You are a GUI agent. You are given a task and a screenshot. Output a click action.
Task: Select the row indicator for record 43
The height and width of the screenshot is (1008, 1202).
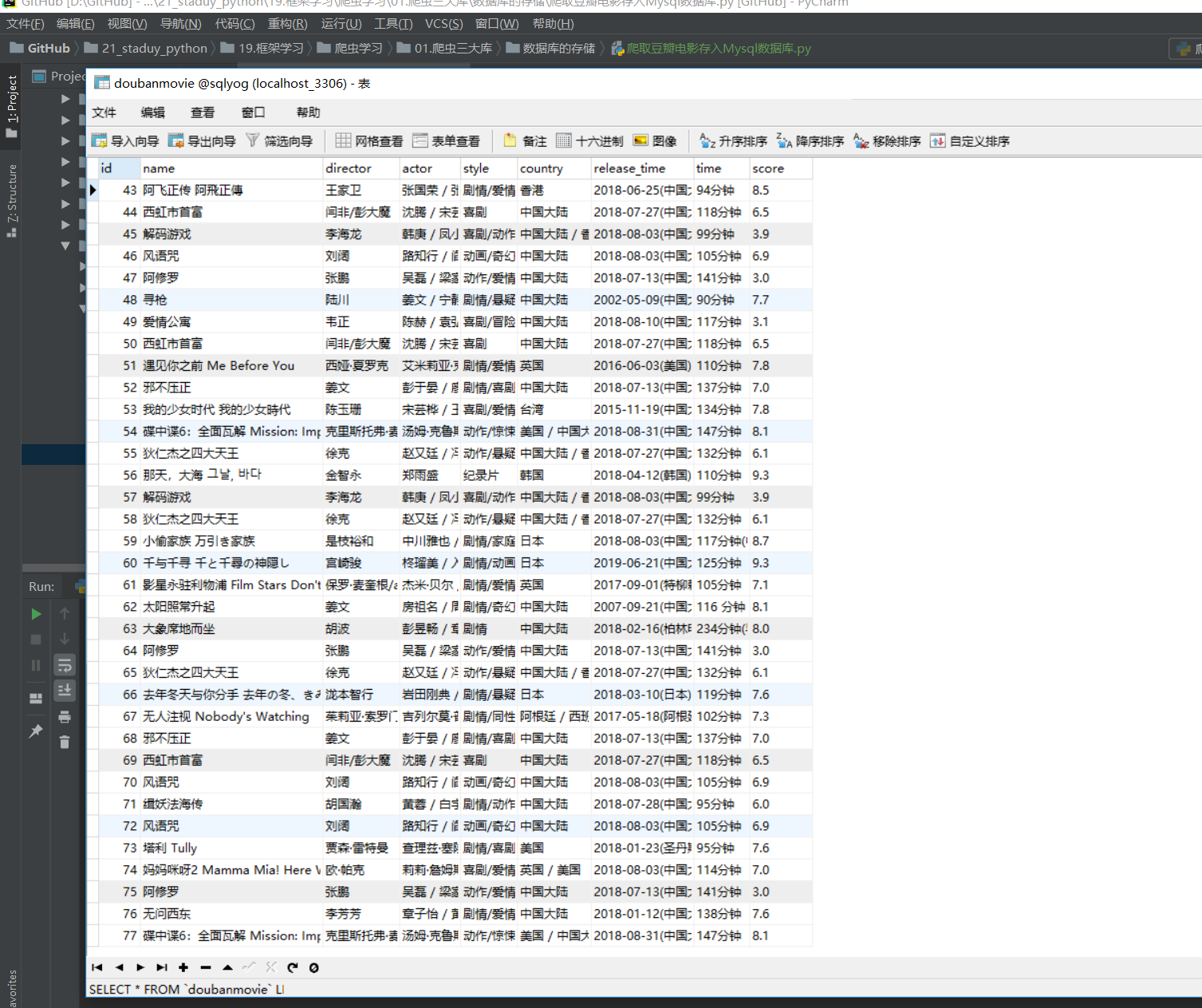pyautogui.click(x=93, y=191)
